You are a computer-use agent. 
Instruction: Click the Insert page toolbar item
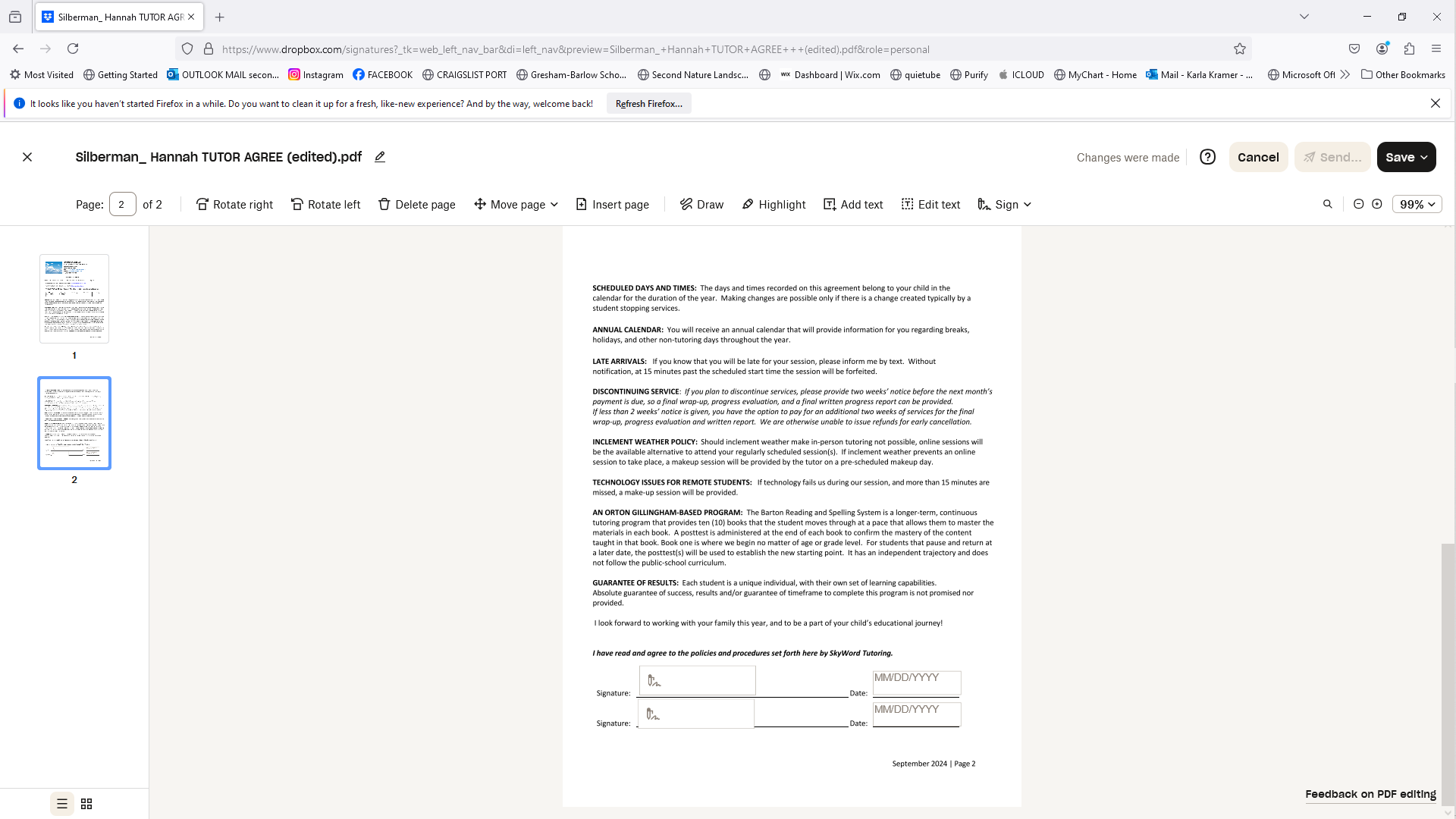pos(613,205)
